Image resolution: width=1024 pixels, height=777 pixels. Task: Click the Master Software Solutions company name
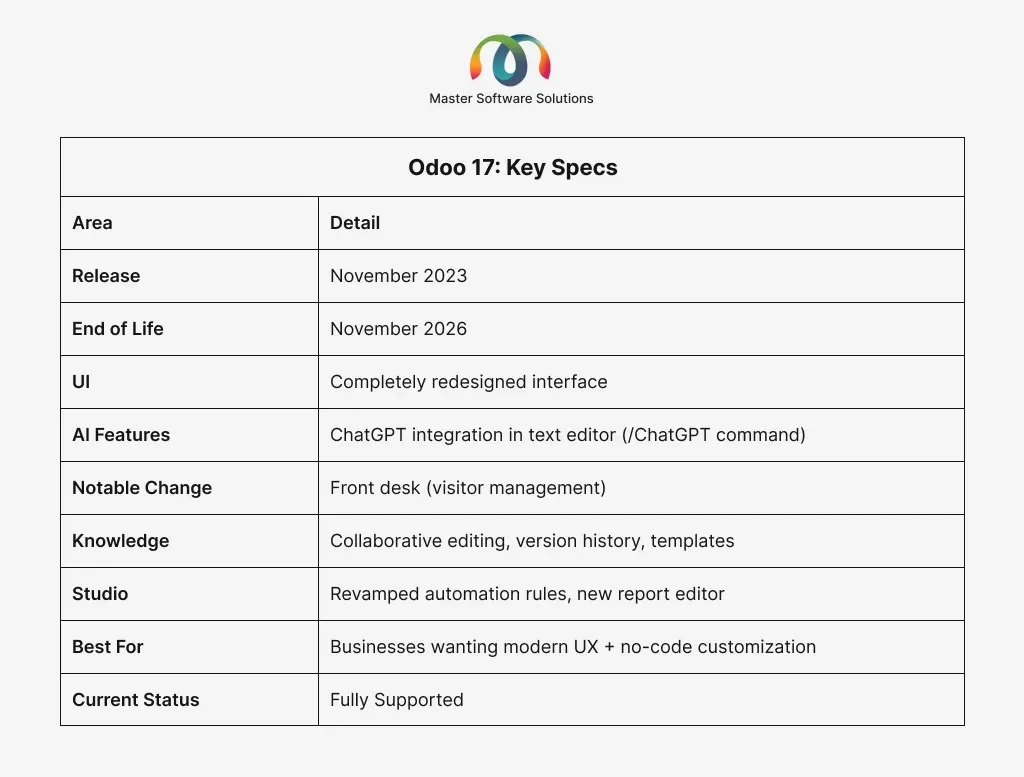[511, 98]
